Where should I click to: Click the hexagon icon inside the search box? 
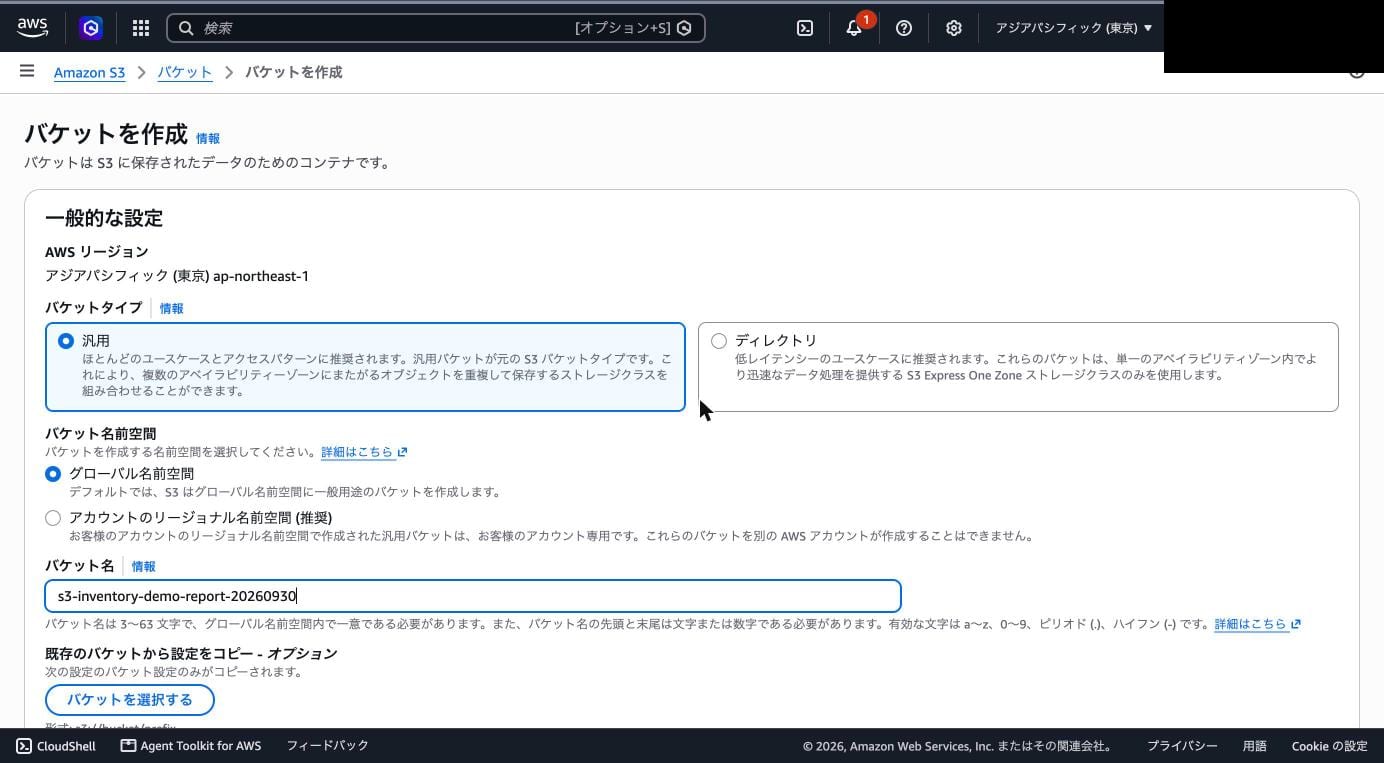pos(684,28)
